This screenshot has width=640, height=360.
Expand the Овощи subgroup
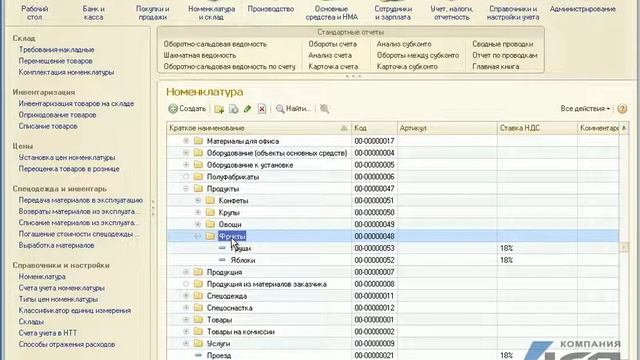[198, 224]
